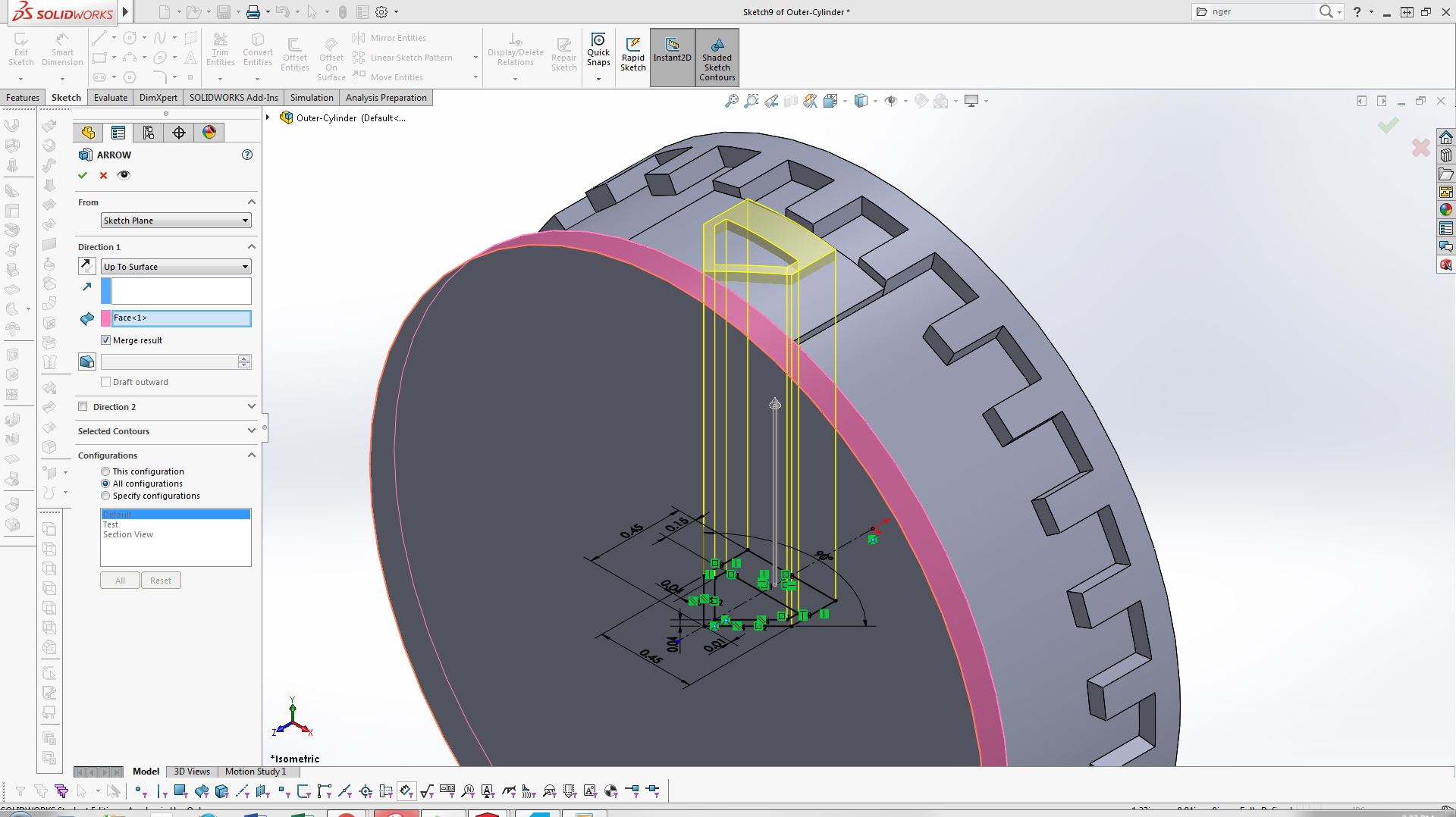Open DimXpertManager tab icon
Viewport: 1456px width, 817px height.
tap(179, 133)
